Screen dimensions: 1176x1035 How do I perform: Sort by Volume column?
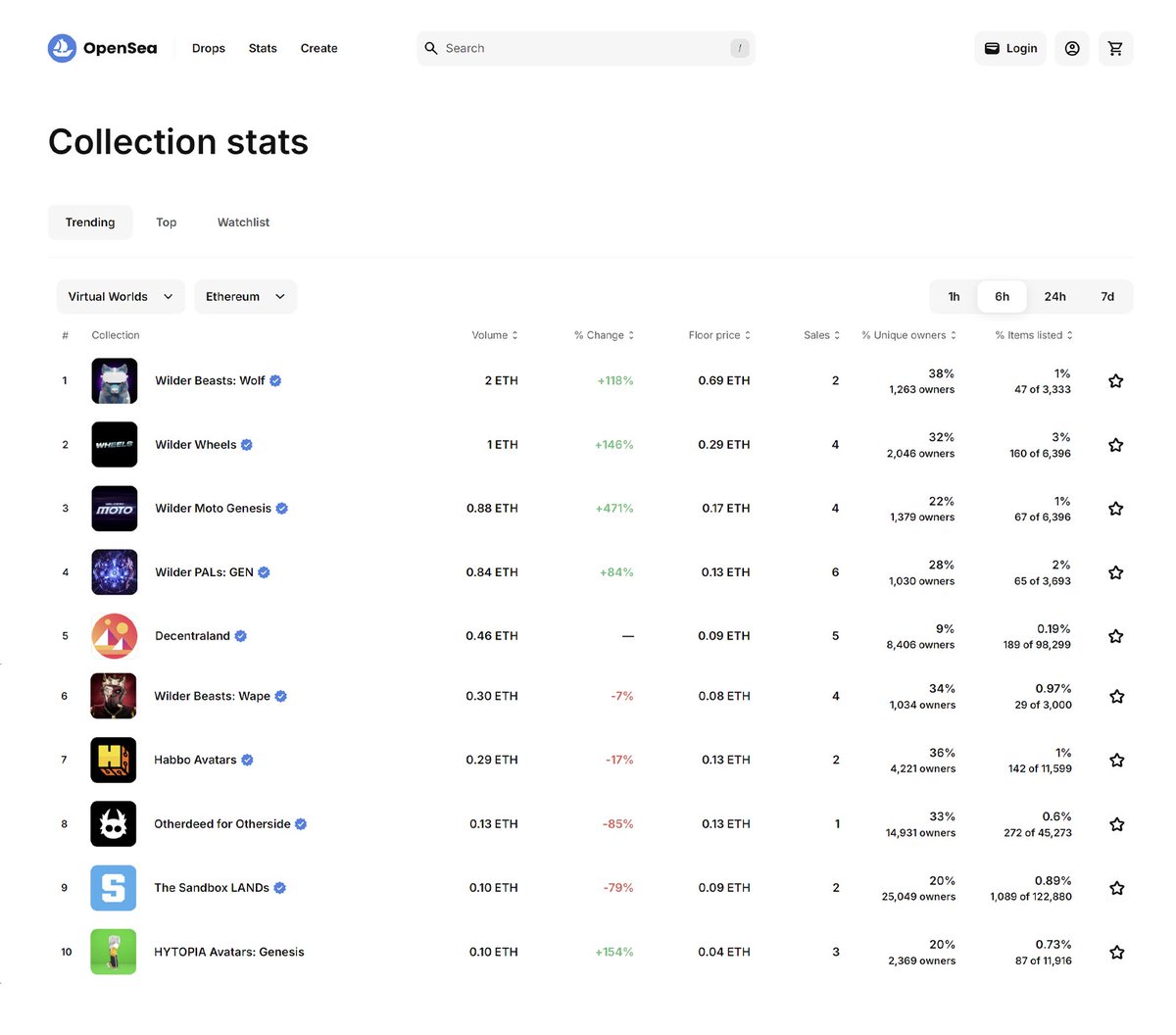point(495,335)
